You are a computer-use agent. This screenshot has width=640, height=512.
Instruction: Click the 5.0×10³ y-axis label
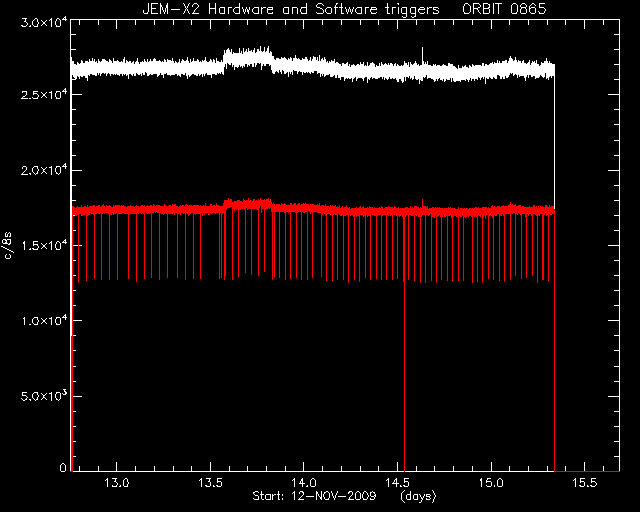44,396
